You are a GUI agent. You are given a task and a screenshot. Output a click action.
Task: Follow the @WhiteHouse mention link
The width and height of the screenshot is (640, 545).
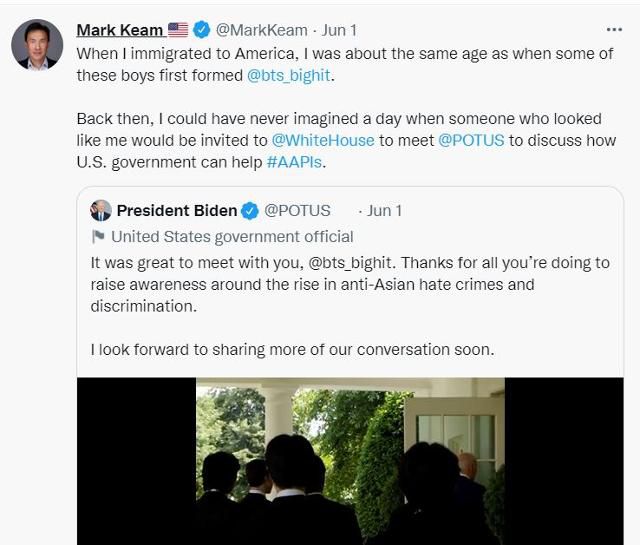[323, 140]
